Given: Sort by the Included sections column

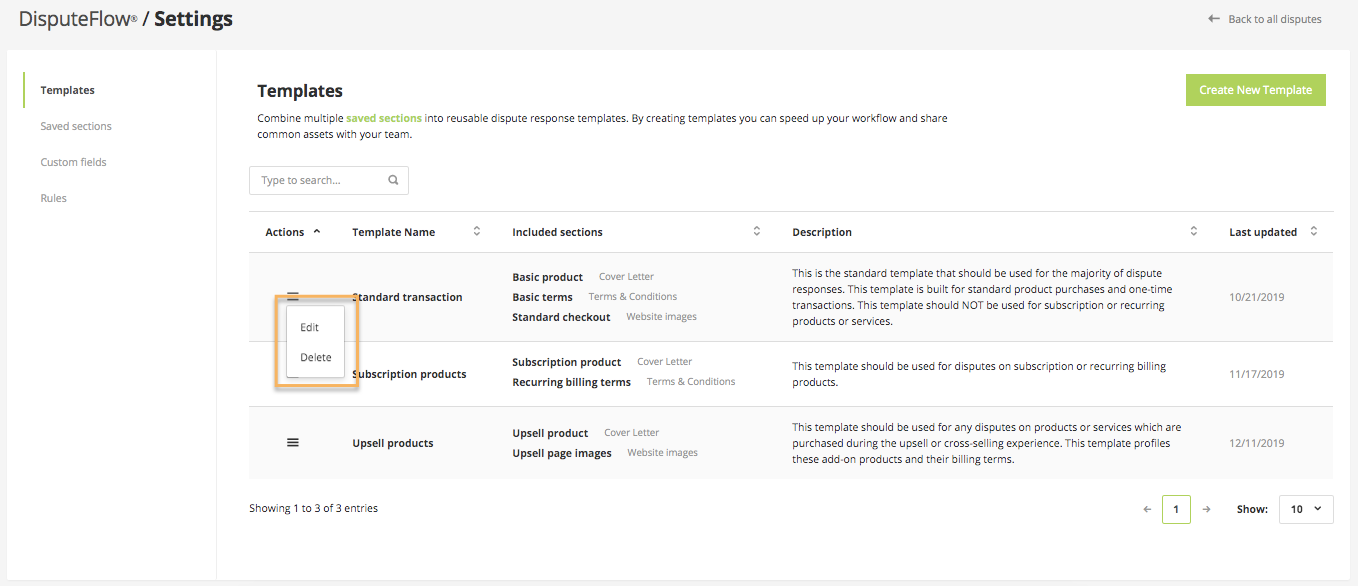Looking at the screenshot, I should (x=756, y=232).
